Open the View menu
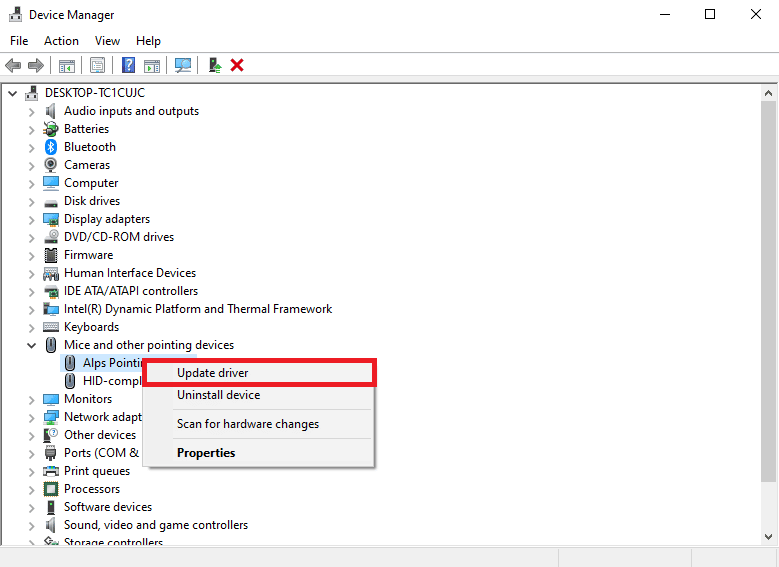 (x=107, y=41)
